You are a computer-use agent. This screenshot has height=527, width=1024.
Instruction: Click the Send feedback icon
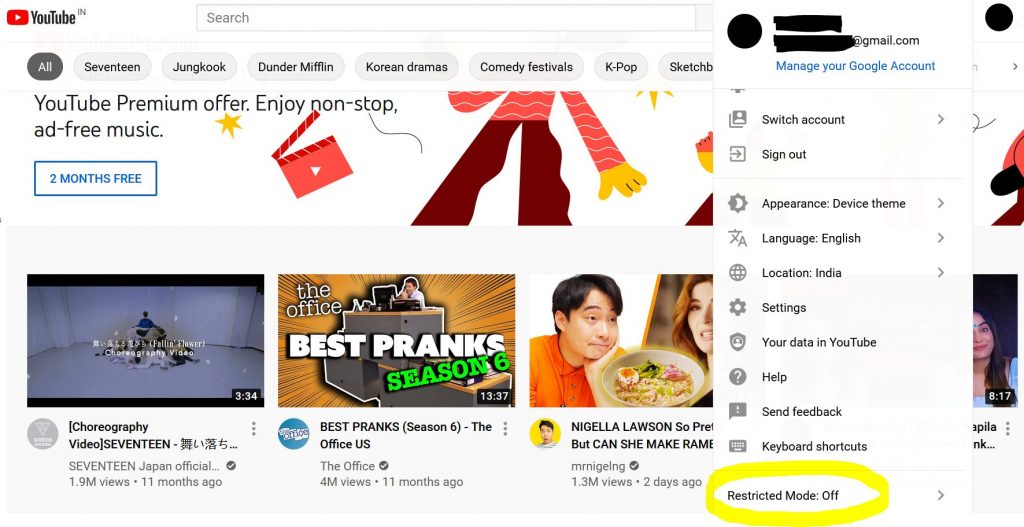[737, 411]
